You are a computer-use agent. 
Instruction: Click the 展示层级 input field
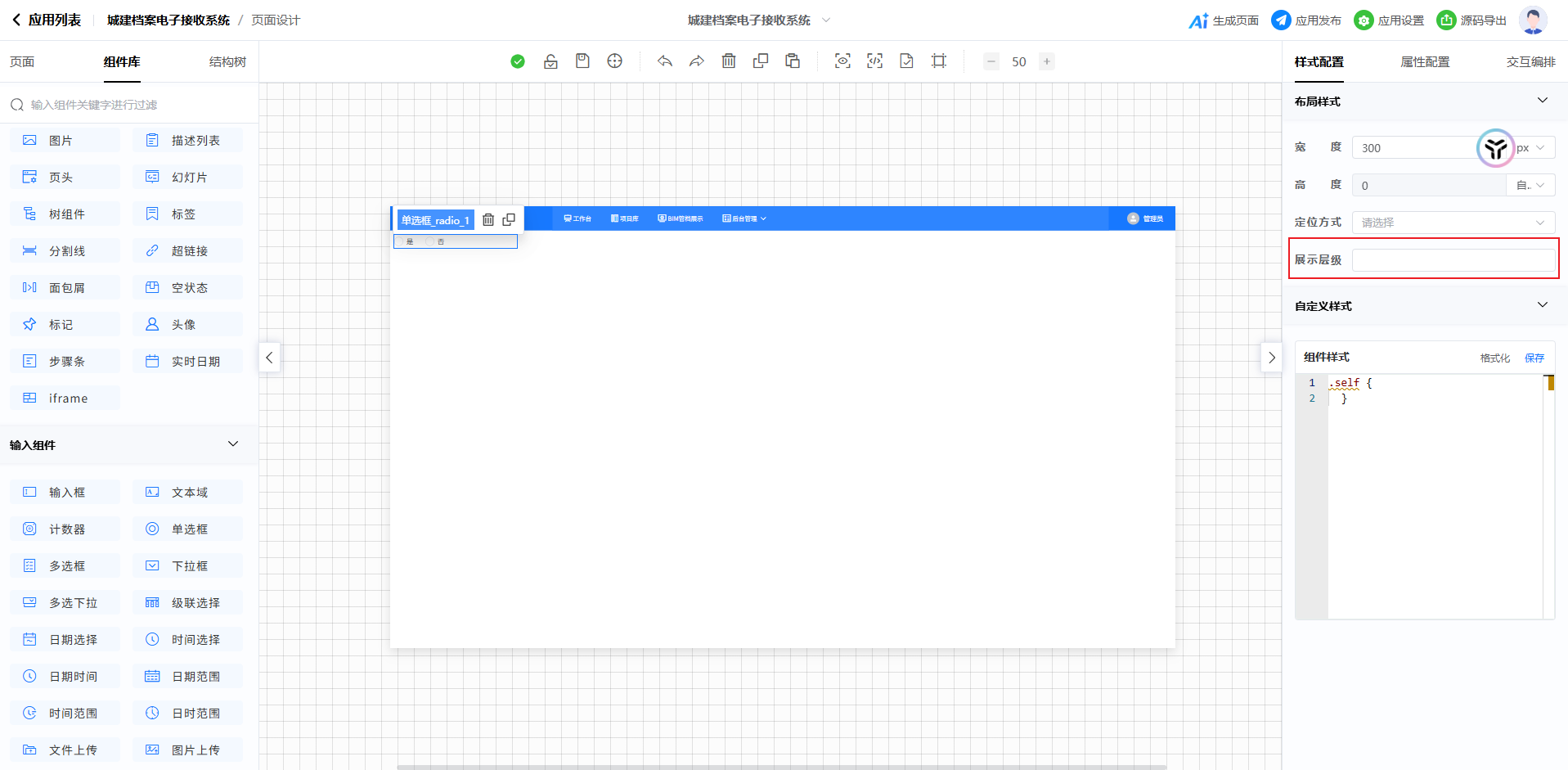click(x=1453, y=260)
